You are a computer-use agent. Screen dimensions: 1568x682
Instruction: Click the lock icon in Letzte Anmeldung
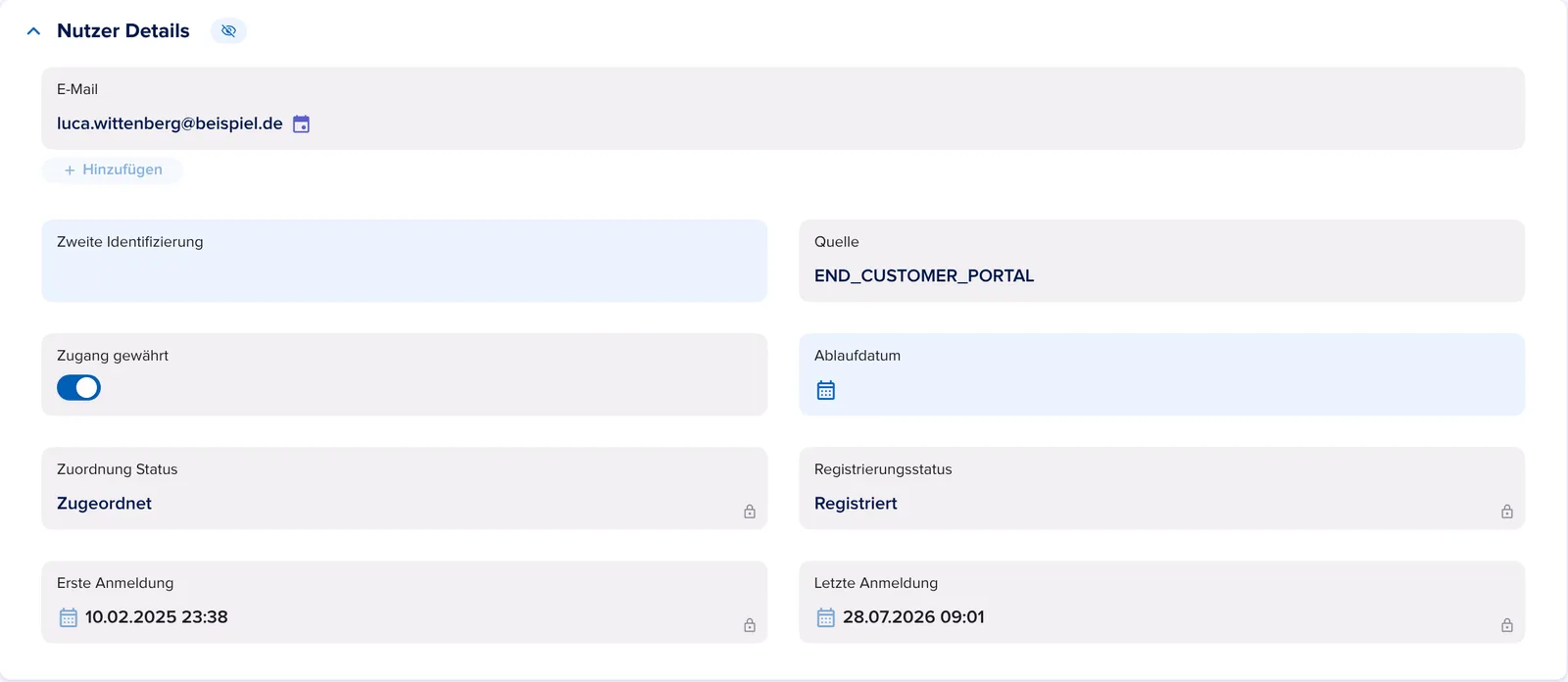pos(1507,625)
